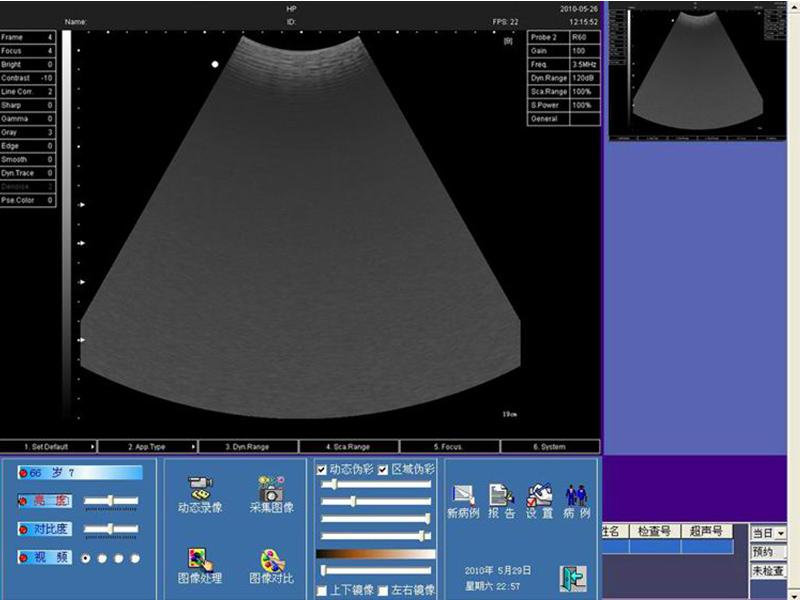The height and width of the screenshot is (600, 800).
Task: Open the 报告 report icon
Action: 501,494
